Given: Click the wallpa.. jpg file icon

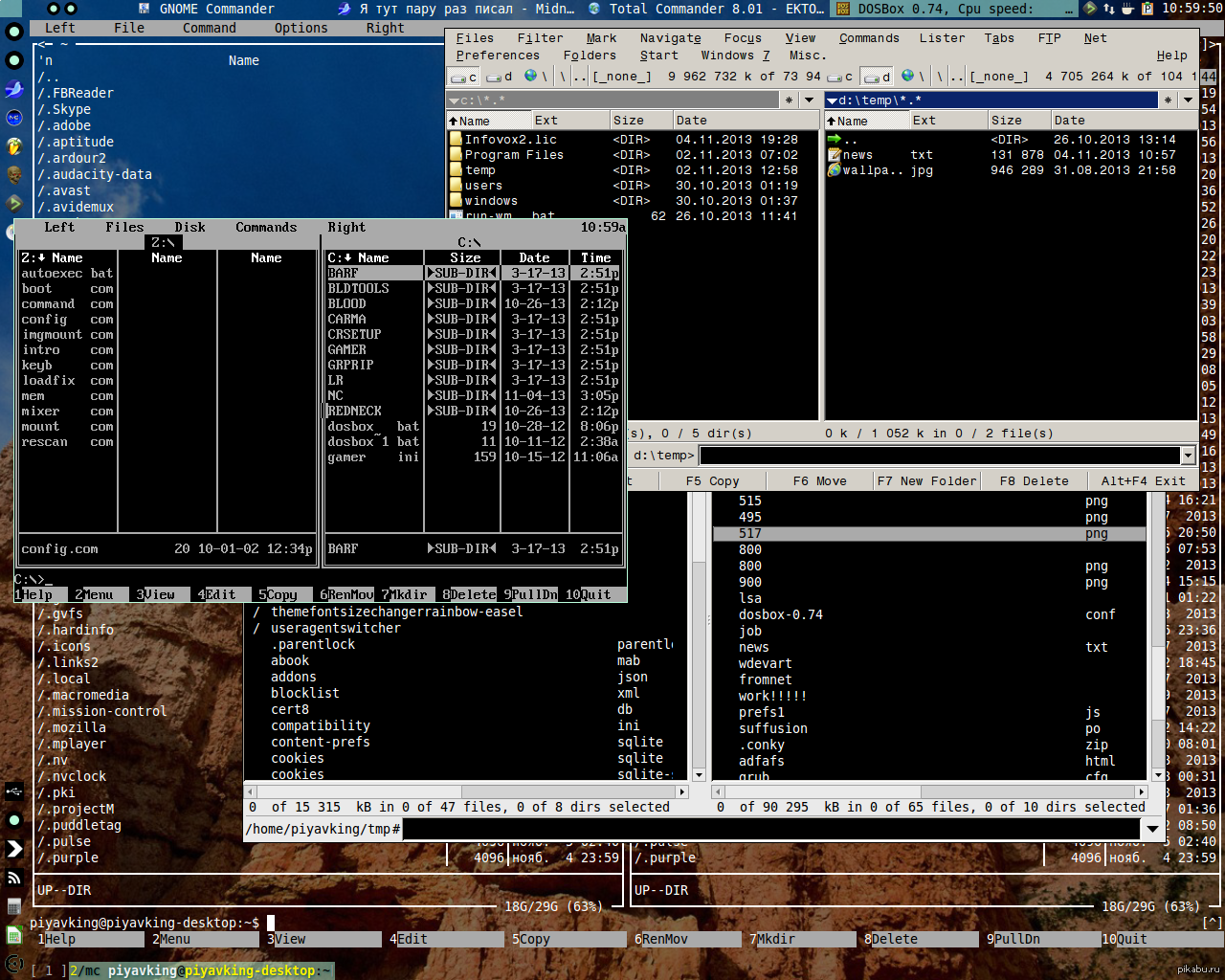Looking at the screenshot, I should click(834, 170).
